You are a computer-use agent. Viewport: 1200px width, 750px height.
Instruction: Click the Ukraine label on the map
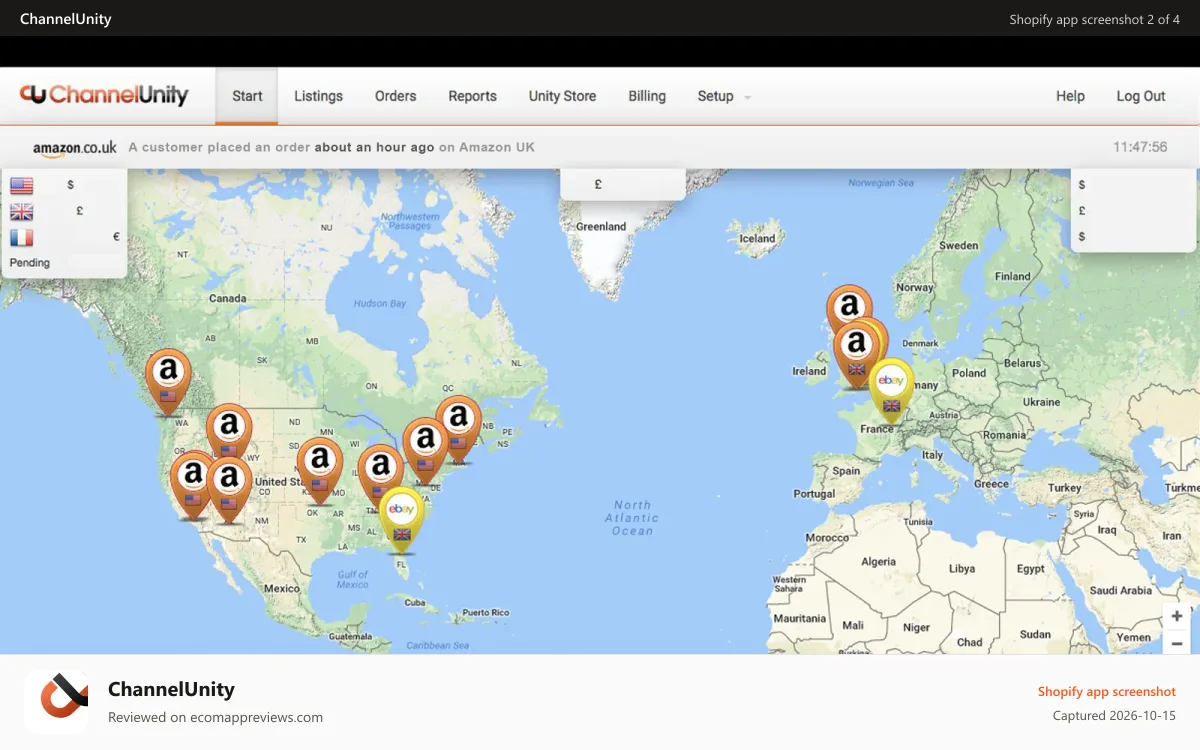coord(1042,402)
